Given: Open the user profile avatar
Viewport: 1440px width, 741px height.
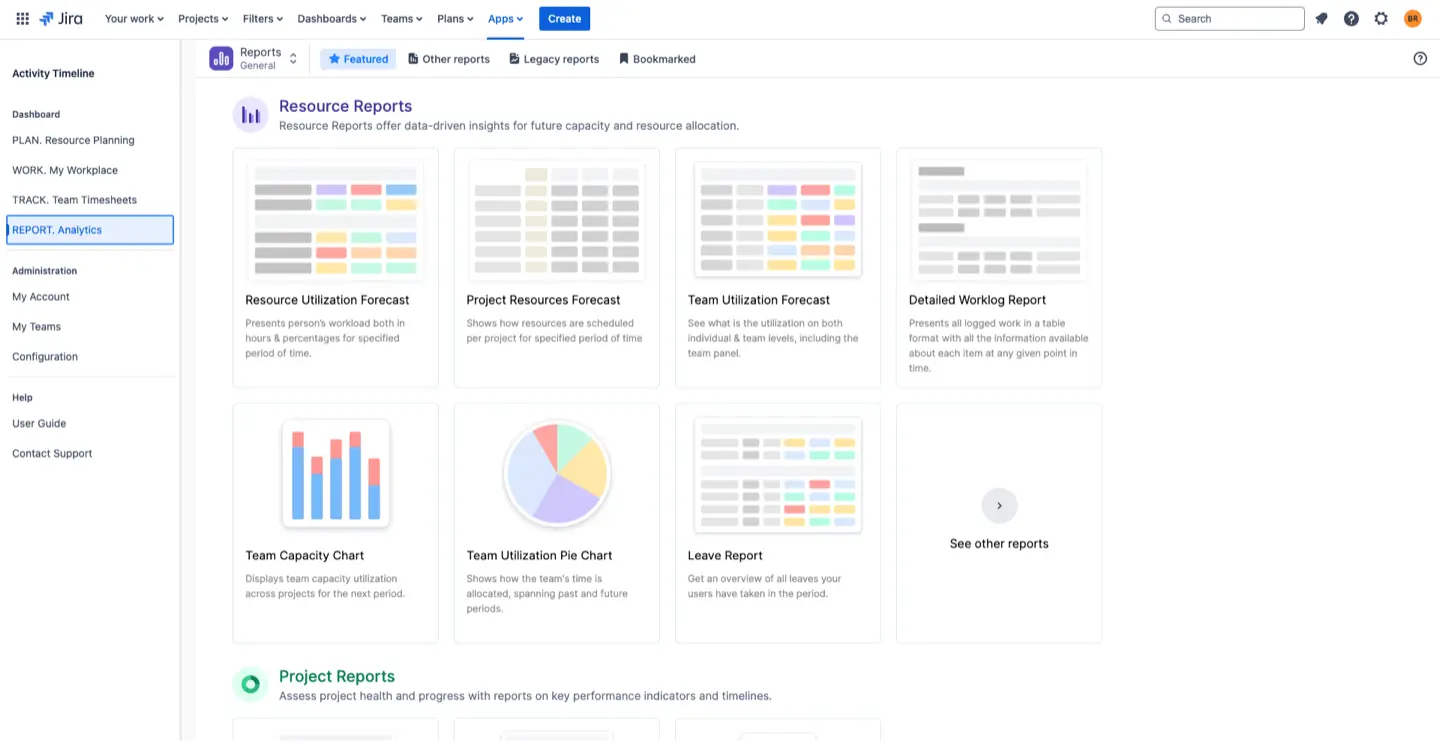Looking at the screenshot, I should (1412, 18).
